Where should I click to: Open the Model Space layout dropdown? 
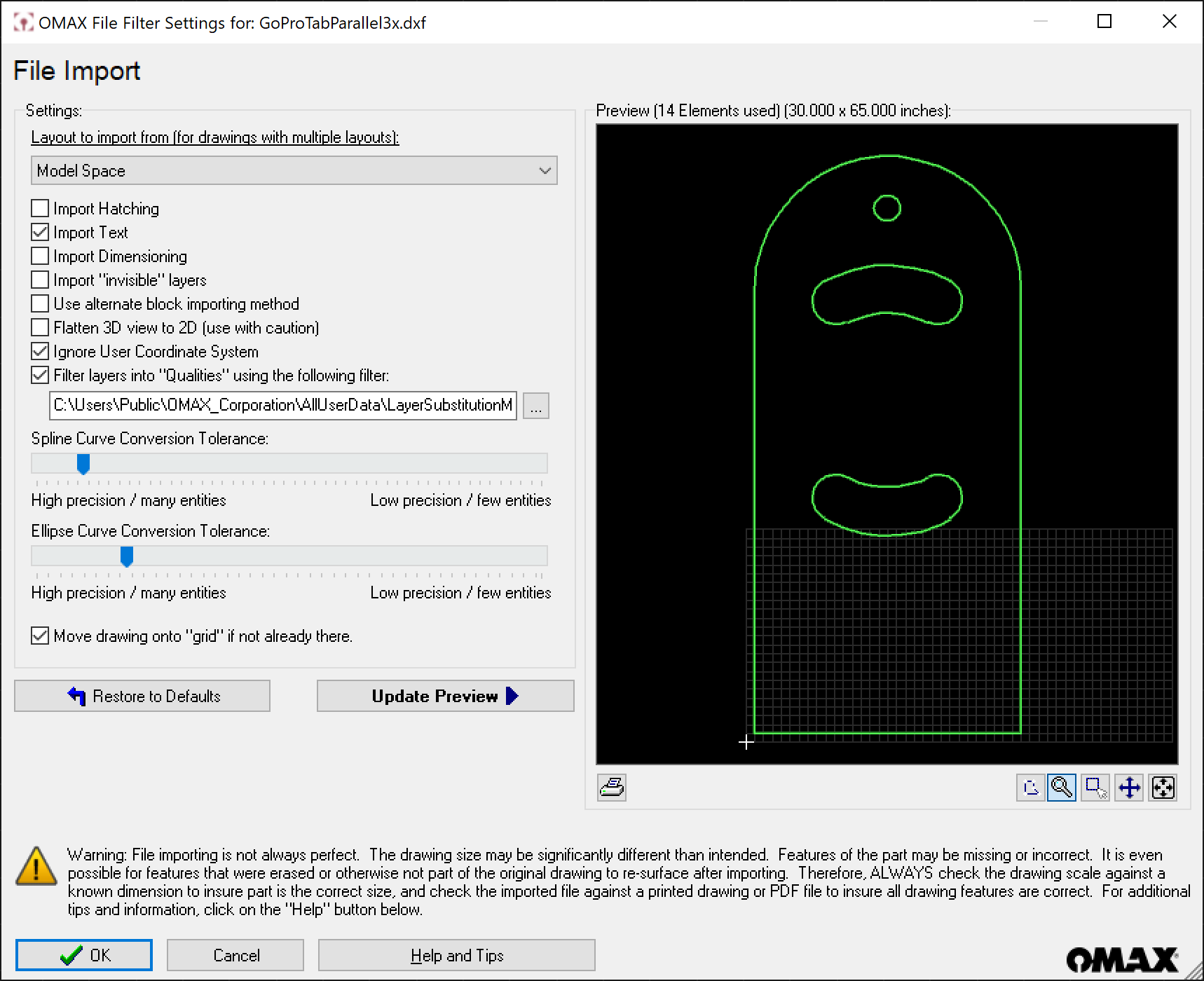pos(294,171)
